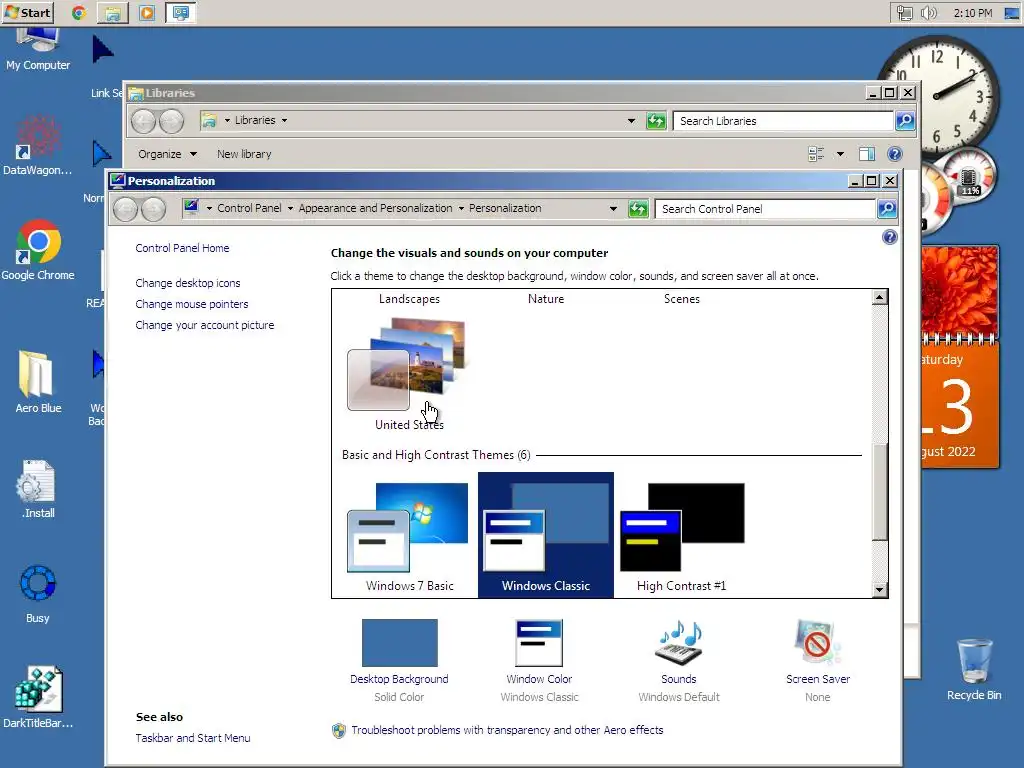Open Libraries help icon
The image size is (1024, 768).
coord(895,154)
